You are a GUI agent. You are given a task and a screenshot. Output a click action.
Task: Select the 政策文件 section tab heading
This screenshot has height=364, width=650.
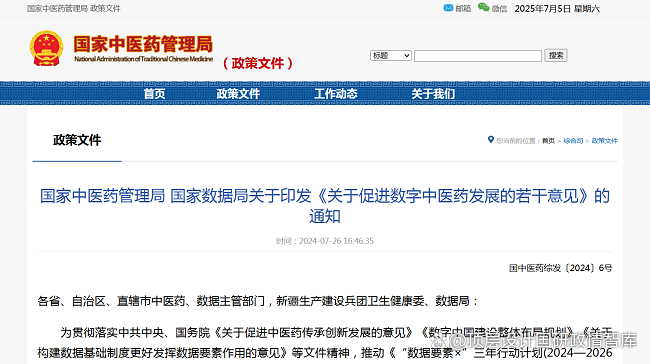77,140
